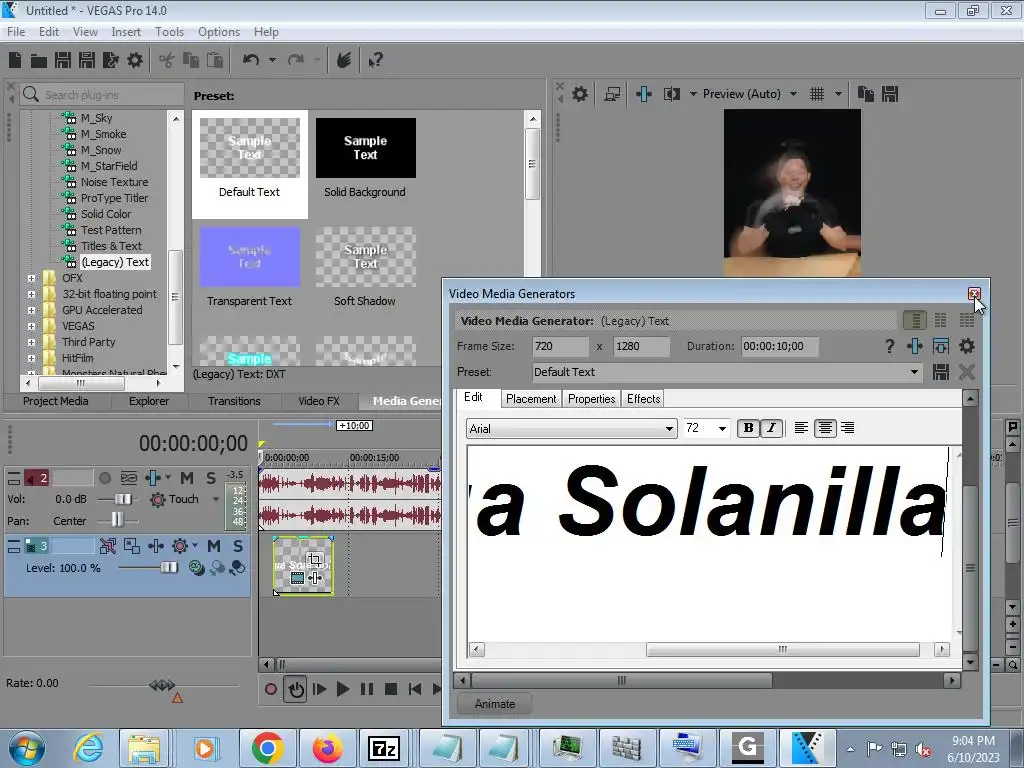Delete the preset with the X icon
The height and width of the screenshot is (768, 1024).
(x=966, y=372)
